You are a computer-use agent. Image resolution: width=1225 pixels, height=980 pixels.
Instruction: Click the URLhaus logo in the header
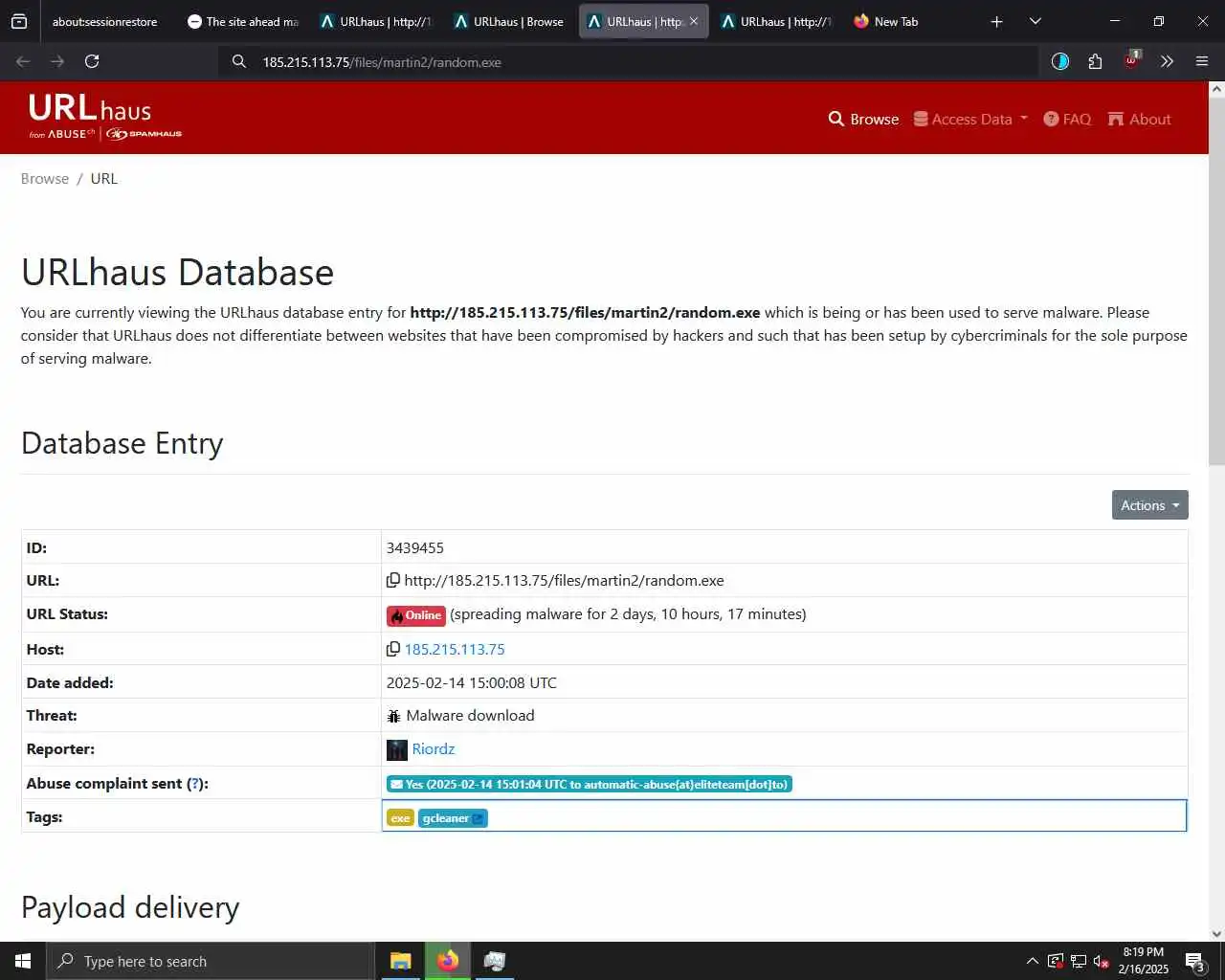(104, 118)
